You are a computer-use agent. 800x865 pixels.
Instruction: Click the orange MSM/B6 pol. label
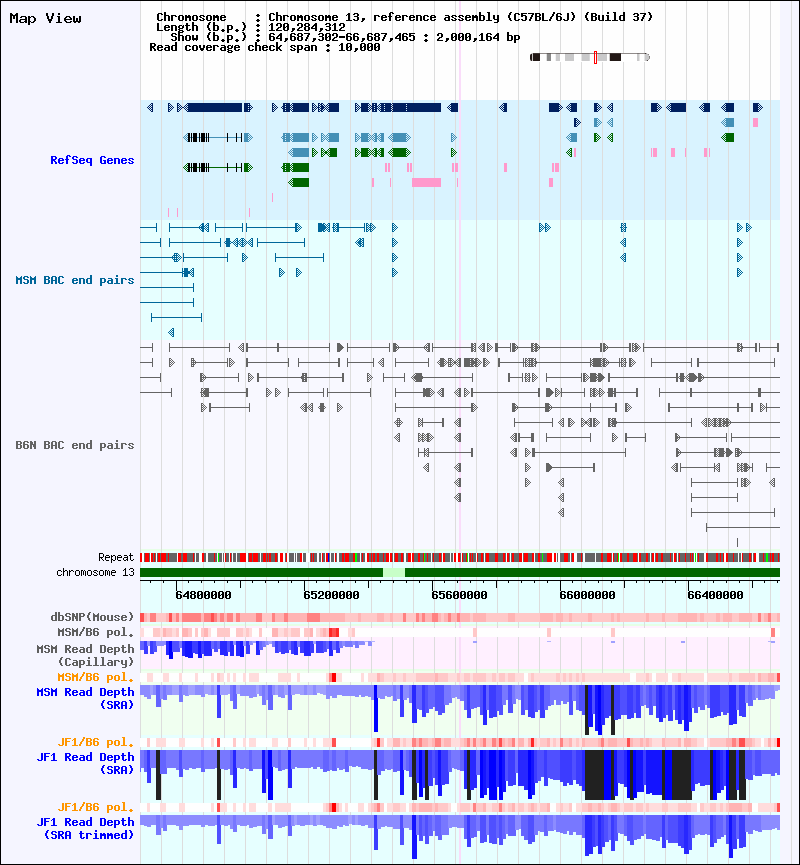tap(96, 677)
